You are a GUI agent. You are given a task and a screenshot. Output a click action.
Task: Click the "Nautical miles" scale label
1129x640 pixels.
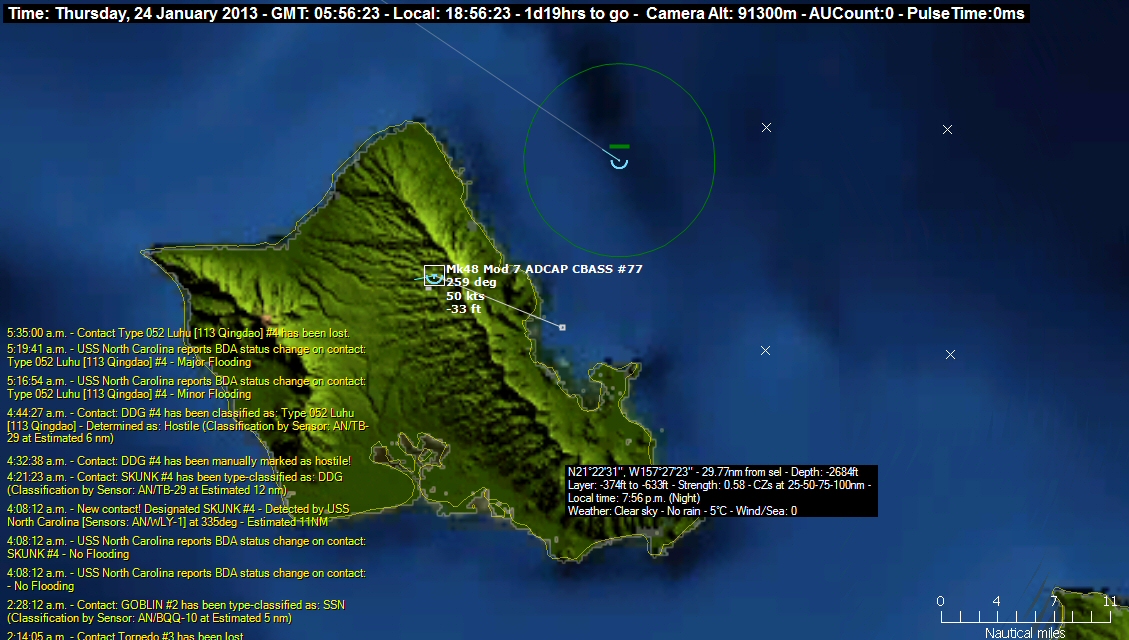tap(1025, 633)
